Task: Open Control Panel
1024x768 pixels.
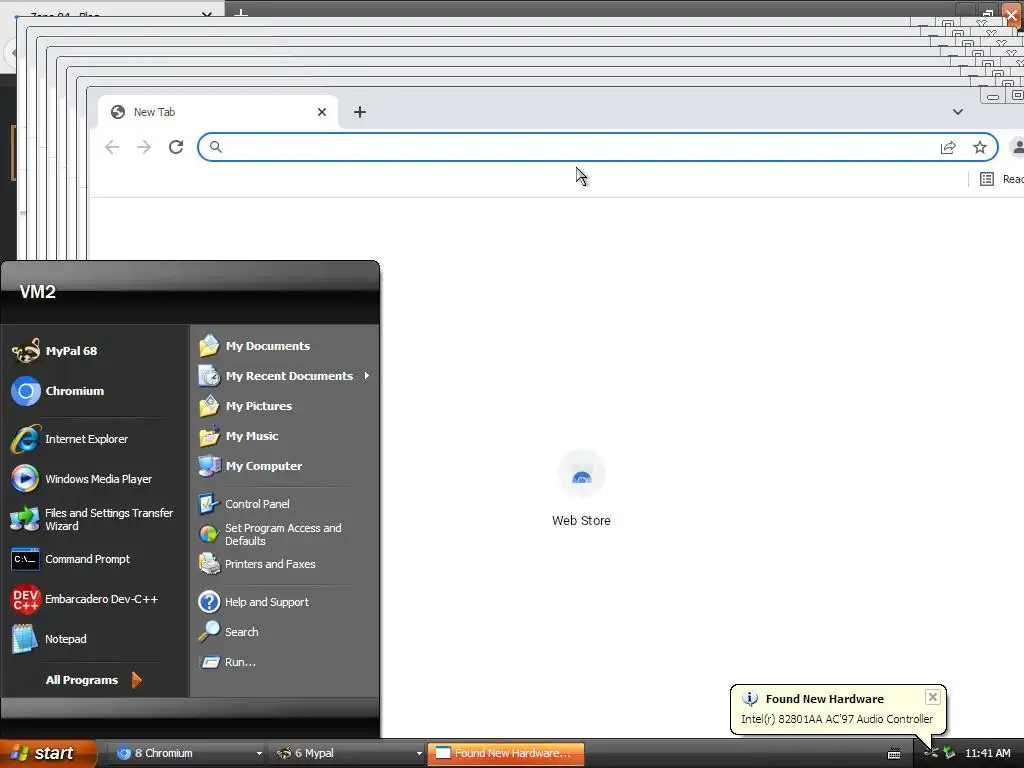Action: pos(285,504)
